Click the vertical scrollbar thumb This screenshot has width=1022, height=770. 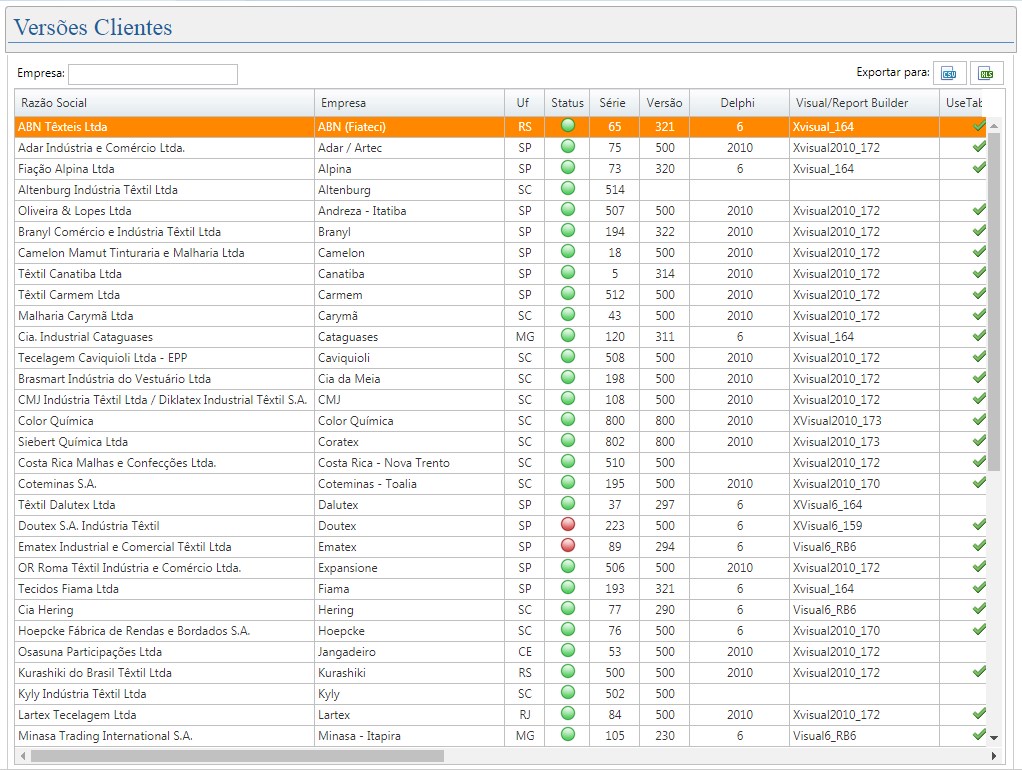(994, 302)
